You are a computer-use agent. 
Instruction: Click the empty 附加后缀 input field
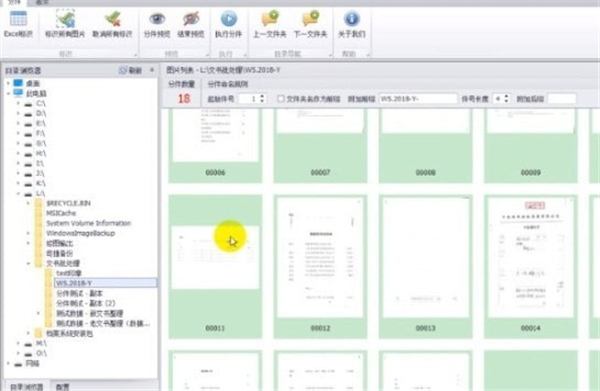coord(562,99)
